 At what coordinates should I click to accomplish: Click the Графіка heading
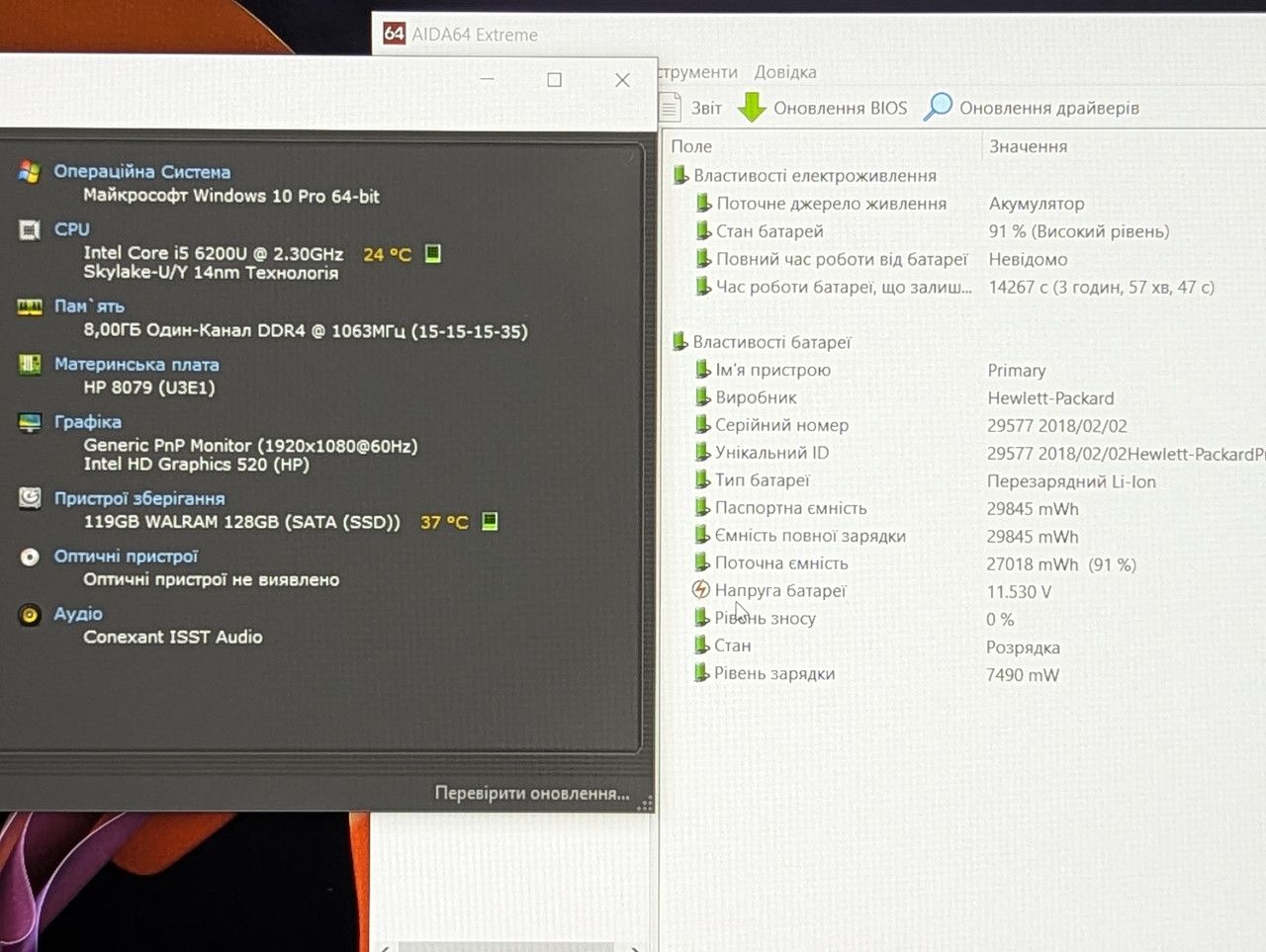pos(88,422)
